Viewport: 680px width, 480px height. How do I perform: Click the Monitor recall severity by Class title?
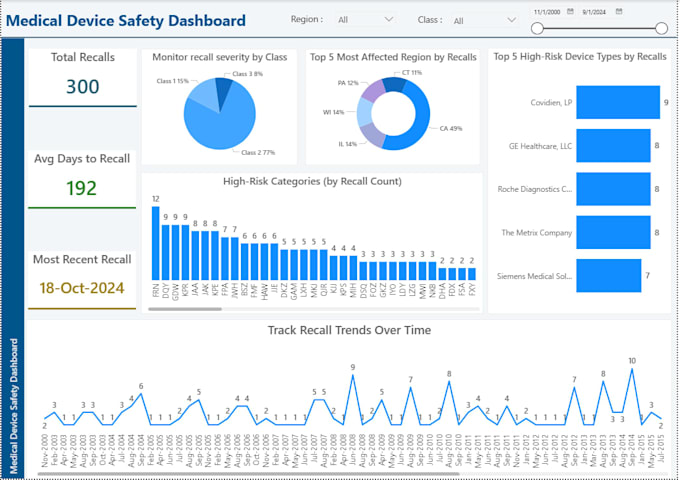point(219,57)
